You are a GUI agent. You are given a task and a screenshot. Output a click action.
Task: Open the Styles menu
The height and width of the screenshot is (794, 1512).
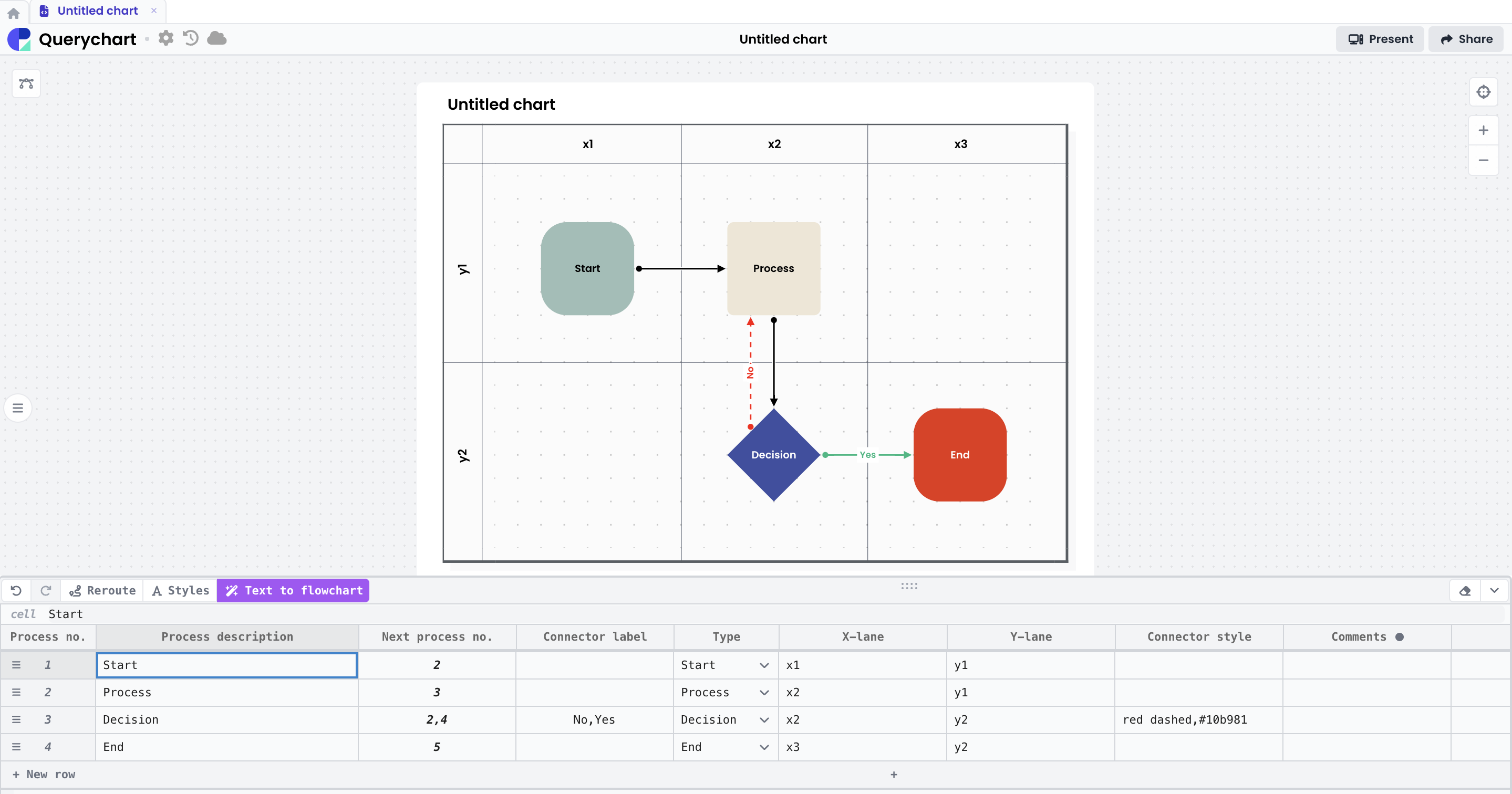coord(180,590)
